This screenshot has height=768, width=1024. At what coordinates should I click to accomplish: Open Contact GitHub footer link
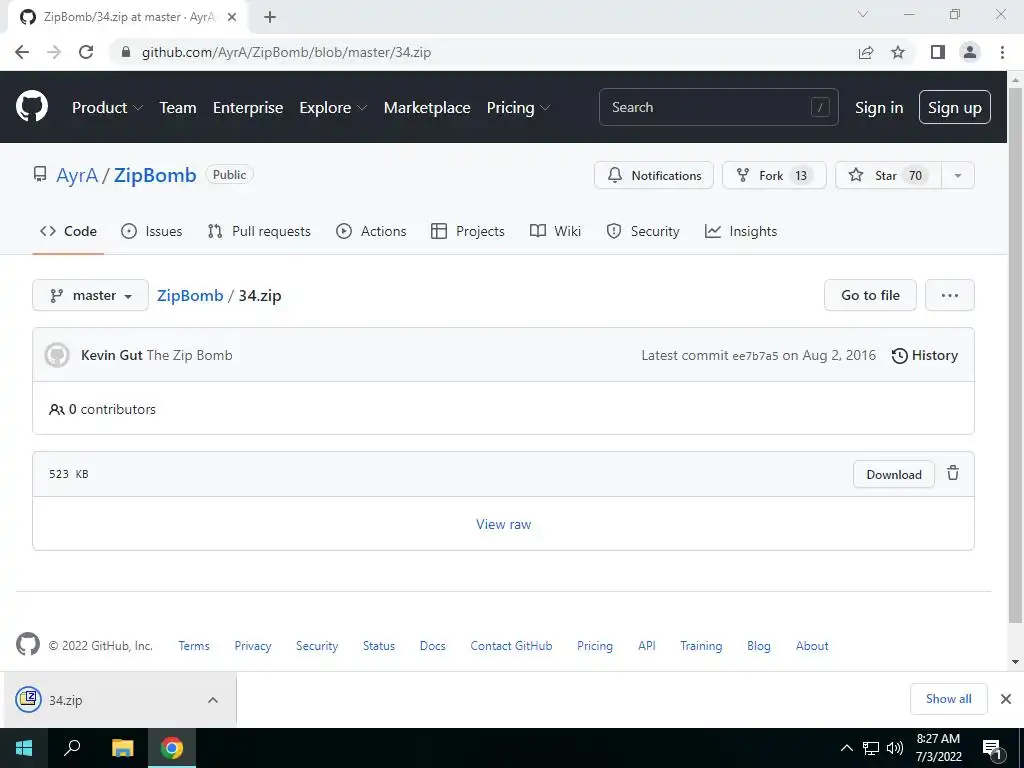(x=511, y=646)
